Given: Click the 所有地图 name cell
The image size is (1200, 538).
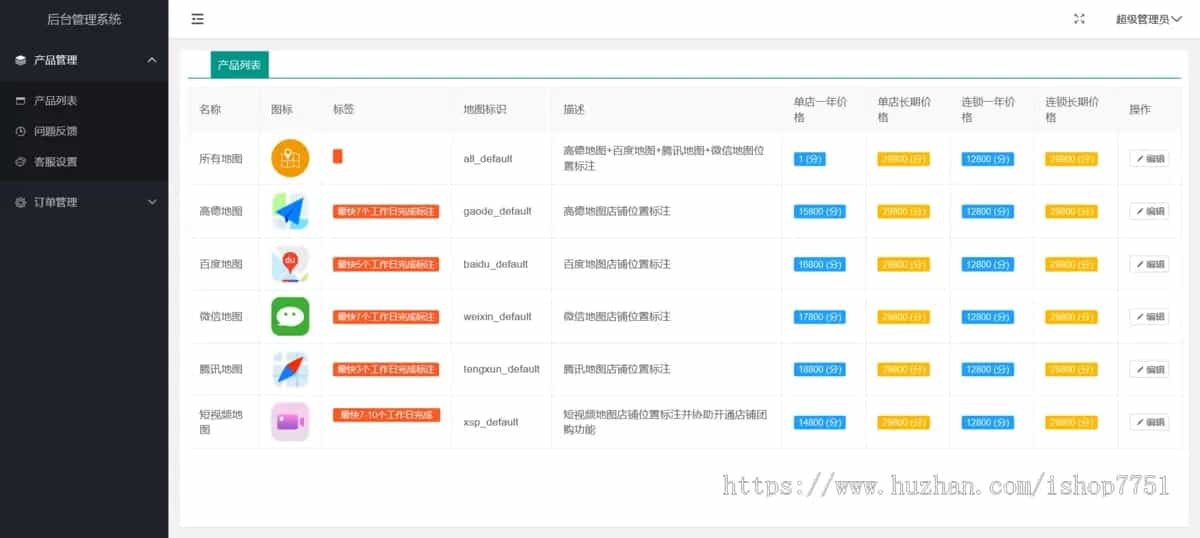Looking at the screenshot, I should pyautogui.click(x=221, y=158).
